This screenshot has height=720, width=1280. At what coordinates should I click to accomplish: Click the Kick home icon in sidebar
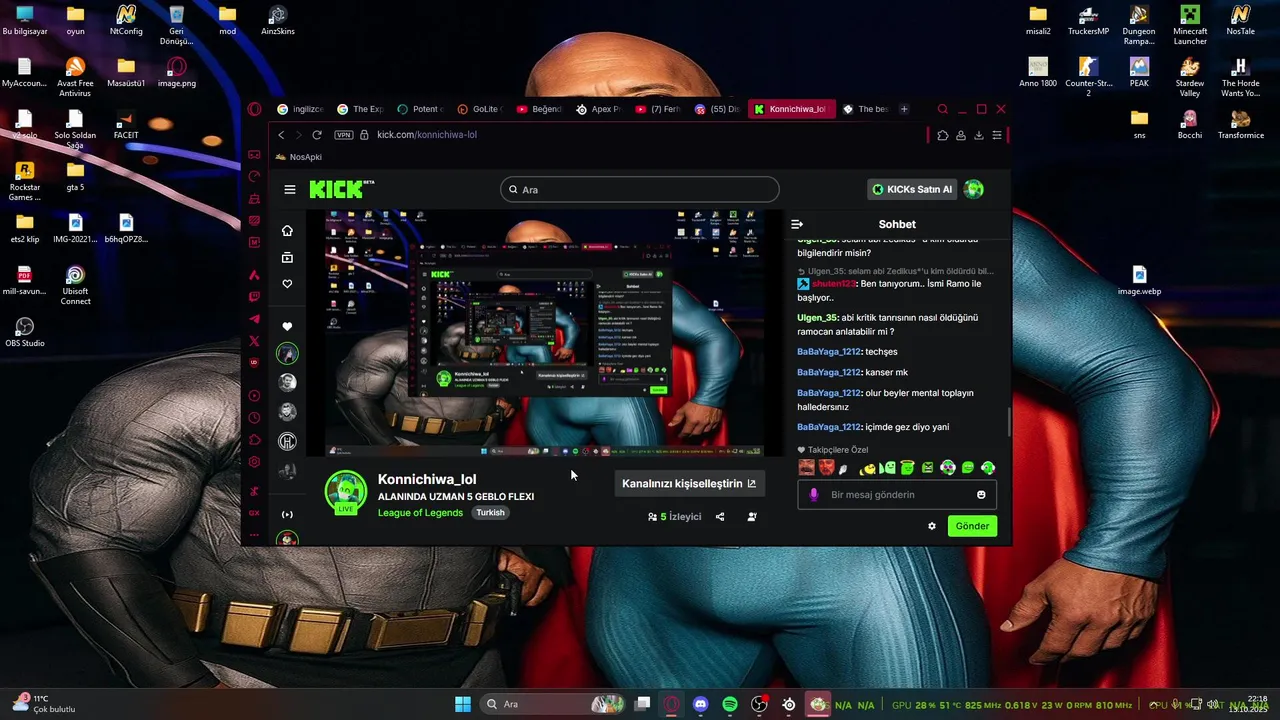(287, 231)
